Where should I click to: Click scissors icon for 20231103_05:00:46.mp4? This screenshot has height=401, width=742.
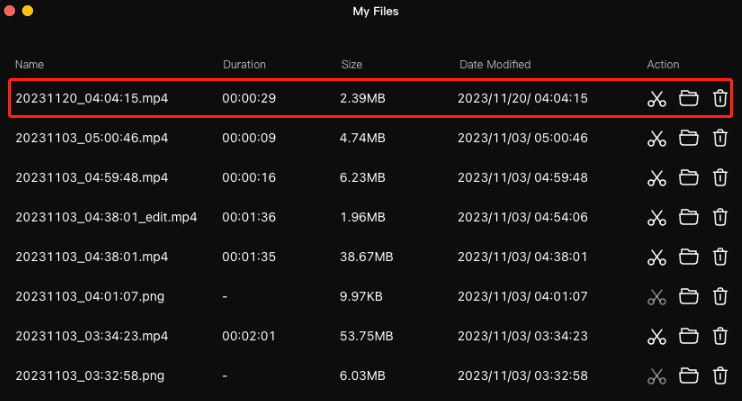click(x=656, y=138)
